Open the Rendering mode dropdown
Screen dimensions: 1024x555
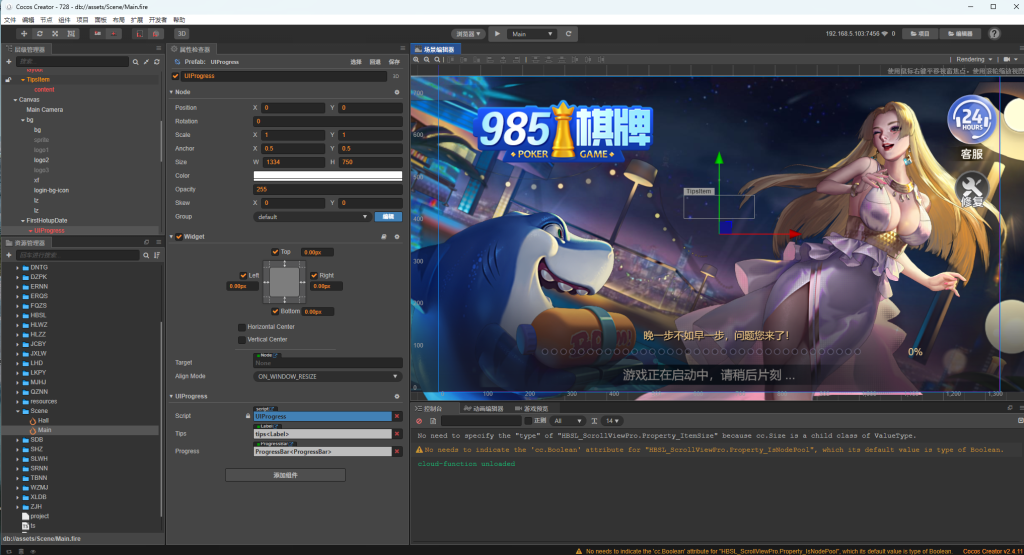(974, 59)
